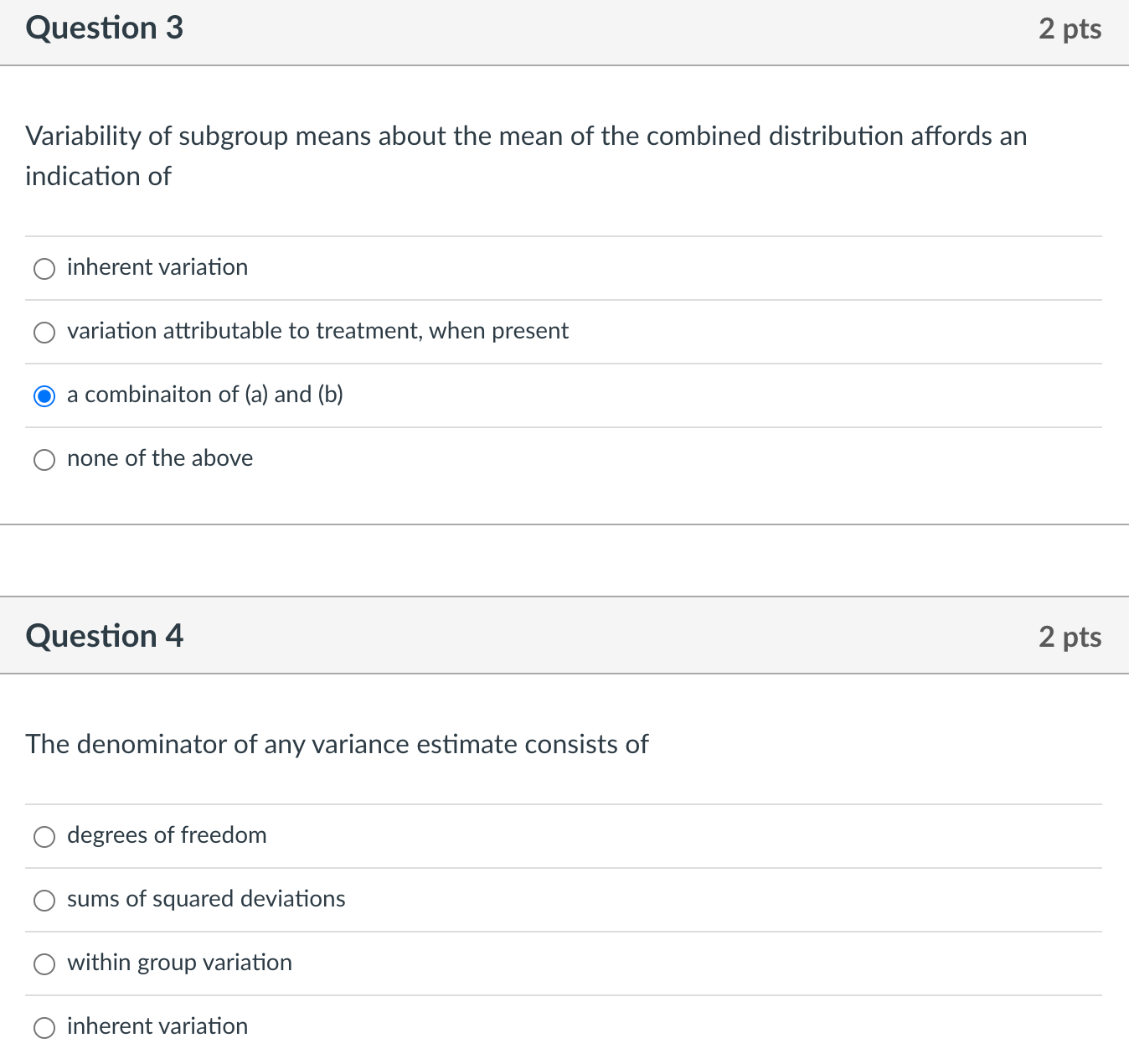Click the 'inherent variation' answer text in Question 3
The width and height of the screenshot is (1129, 1064).
(157, 267)
